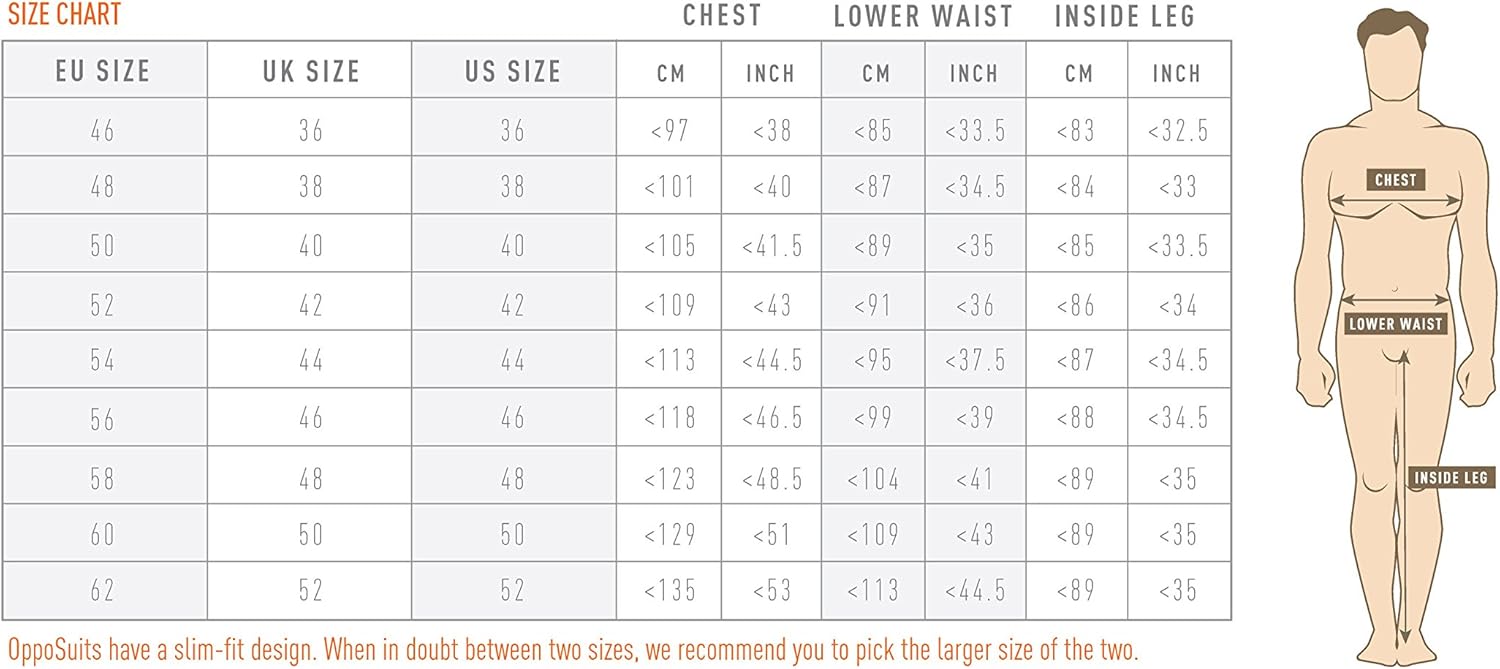This screenshot has width=1500, height=669.
Task: Select the <83 inside leg cm cell
Action: [1076, 130]
